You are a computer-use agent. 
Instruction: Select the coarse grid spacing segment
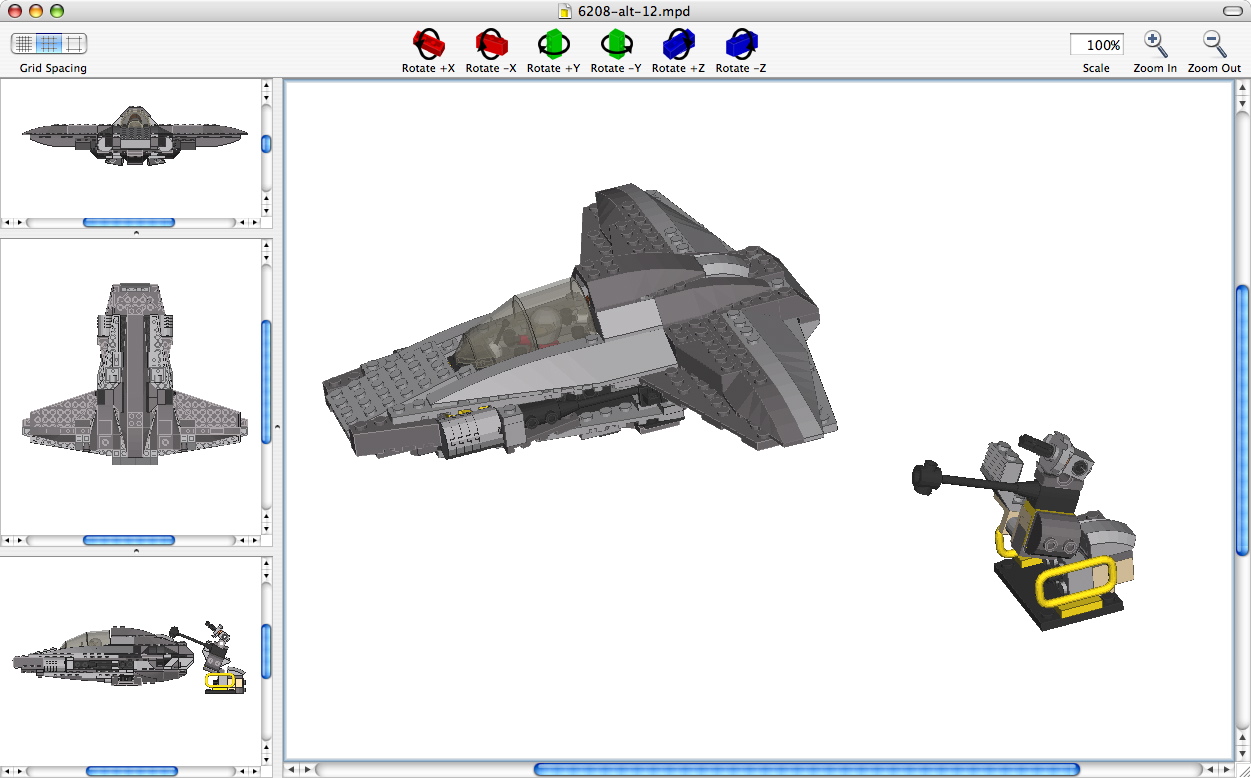71,44
